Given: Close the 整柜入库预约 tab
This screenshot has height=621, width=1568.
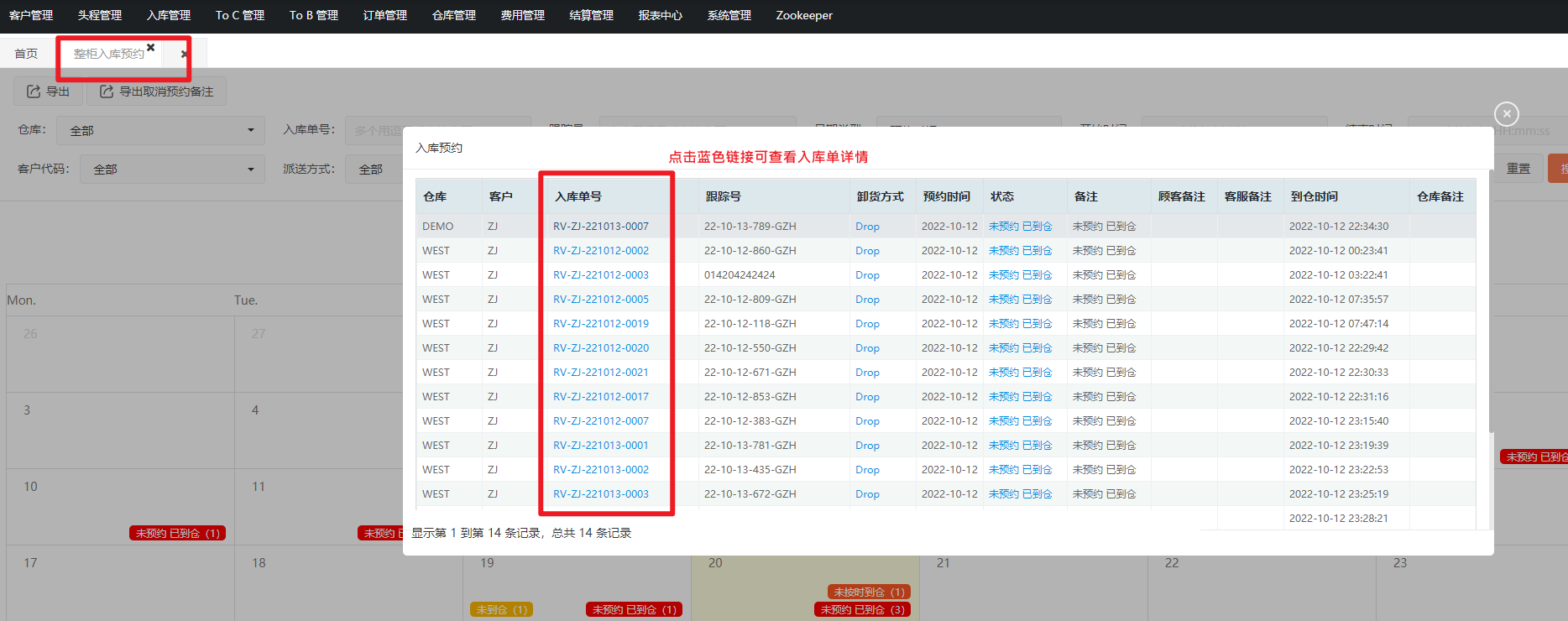Looking at the screenshot, I should [x=151, y=48].
